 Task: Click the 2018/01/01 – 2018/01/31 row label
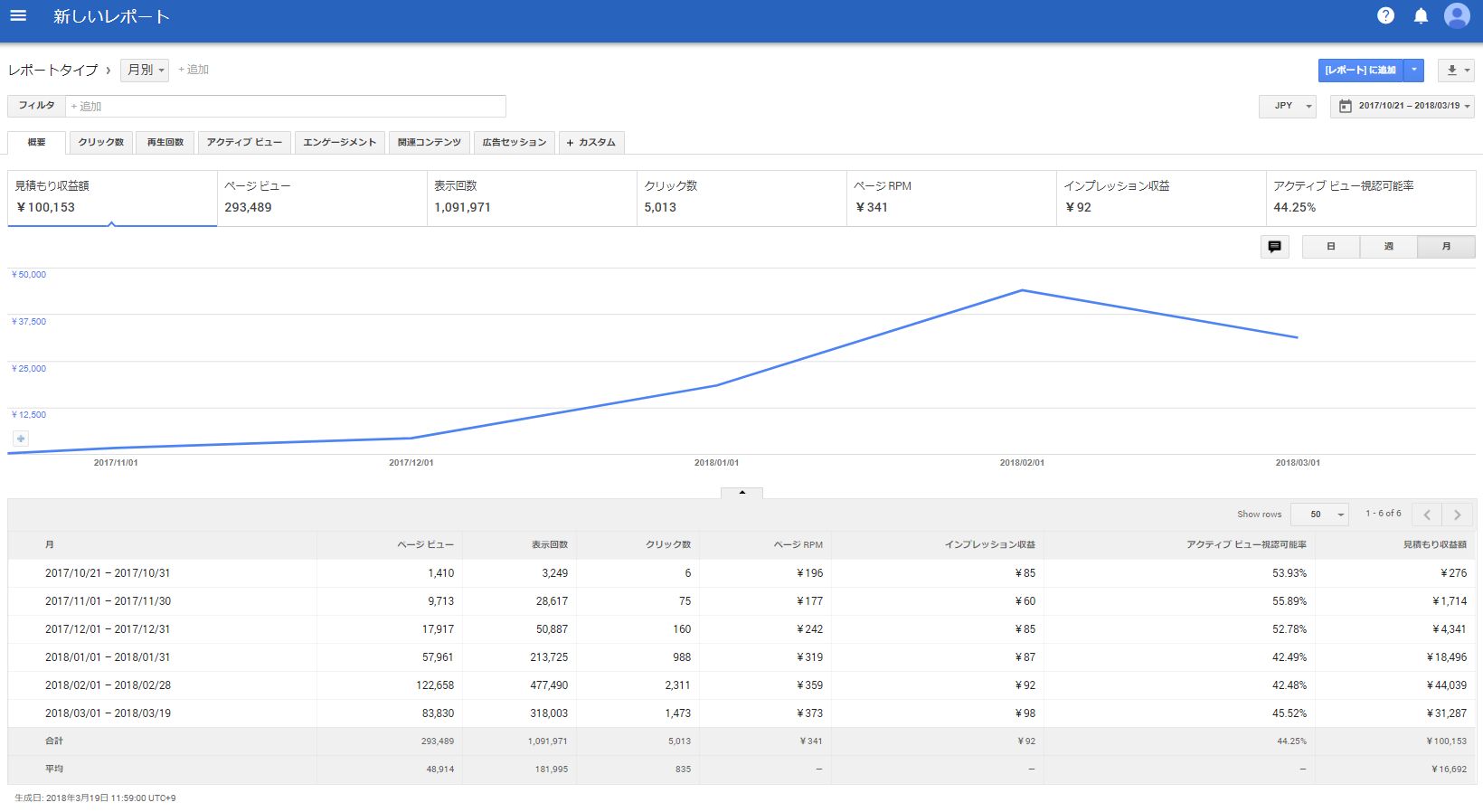click(108, 657)
